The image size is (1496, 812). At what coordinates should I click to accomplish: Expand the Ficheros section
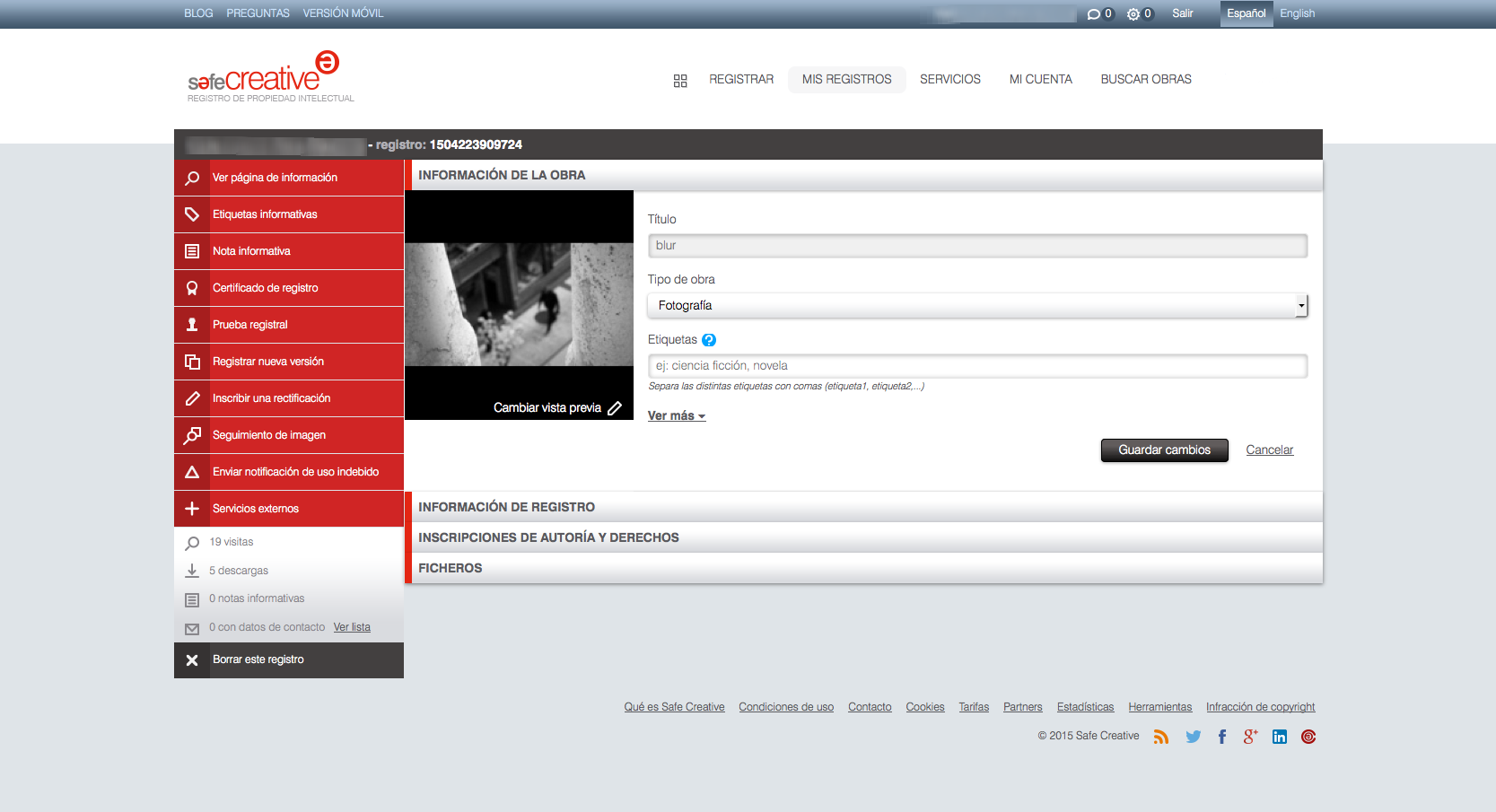pyautogui.click(x=451, y=568)
